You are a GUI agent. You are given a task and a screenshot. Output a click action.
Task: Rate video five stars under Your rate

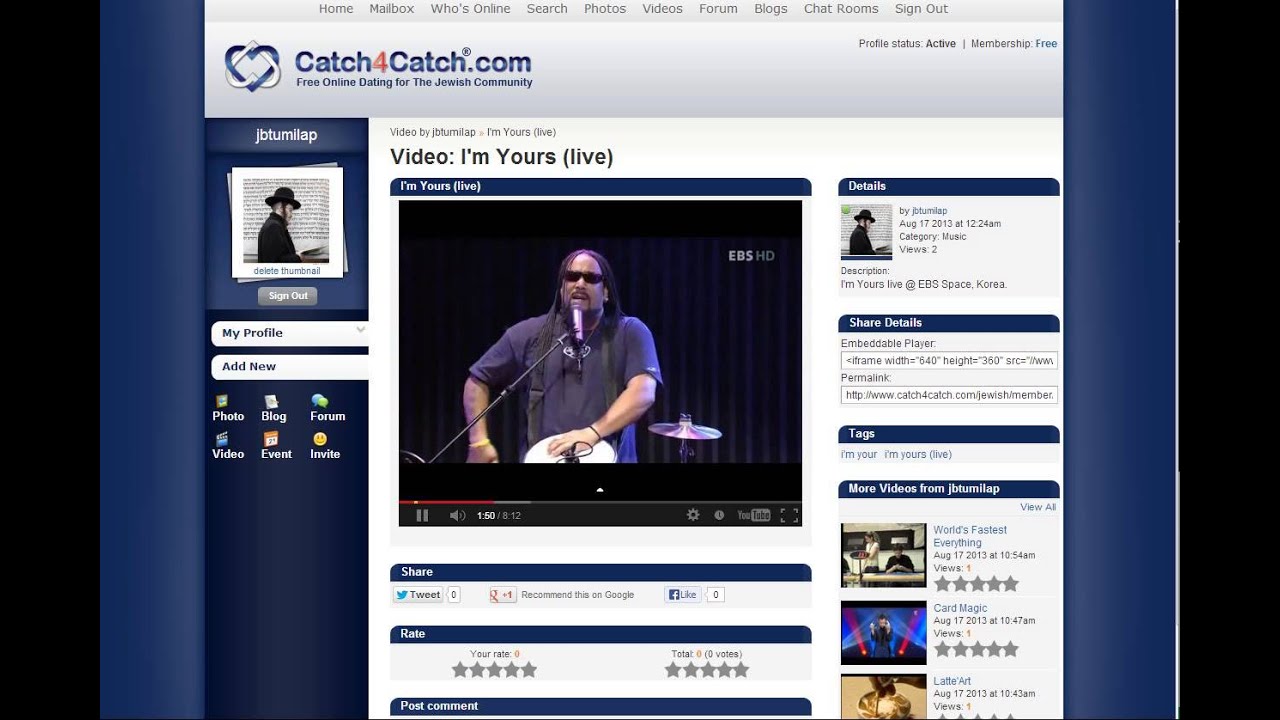click(528, 670)
